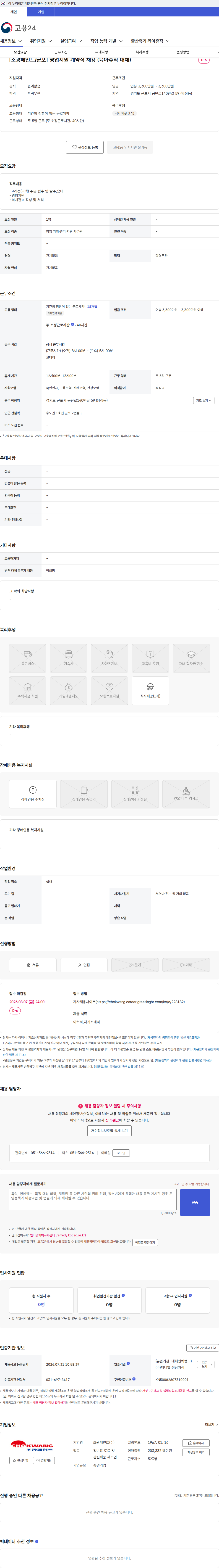
Task: Click the Chokwang company logo
Action: click(32, 1446)
